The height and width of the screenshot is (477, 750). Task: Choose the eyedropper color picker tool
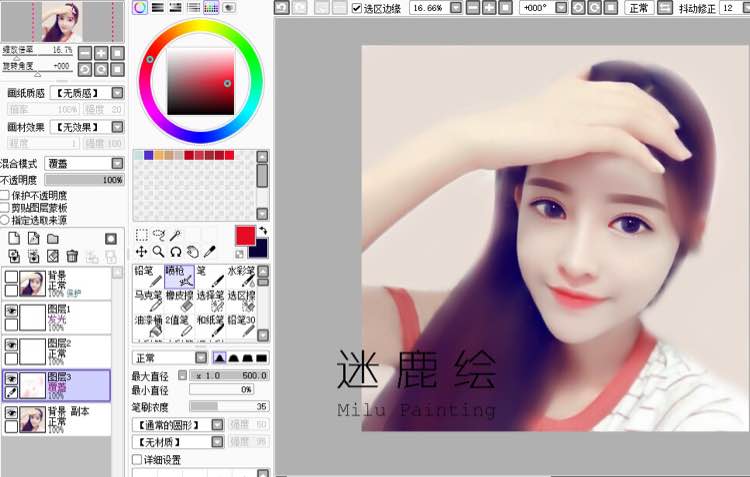coord(210,252)
